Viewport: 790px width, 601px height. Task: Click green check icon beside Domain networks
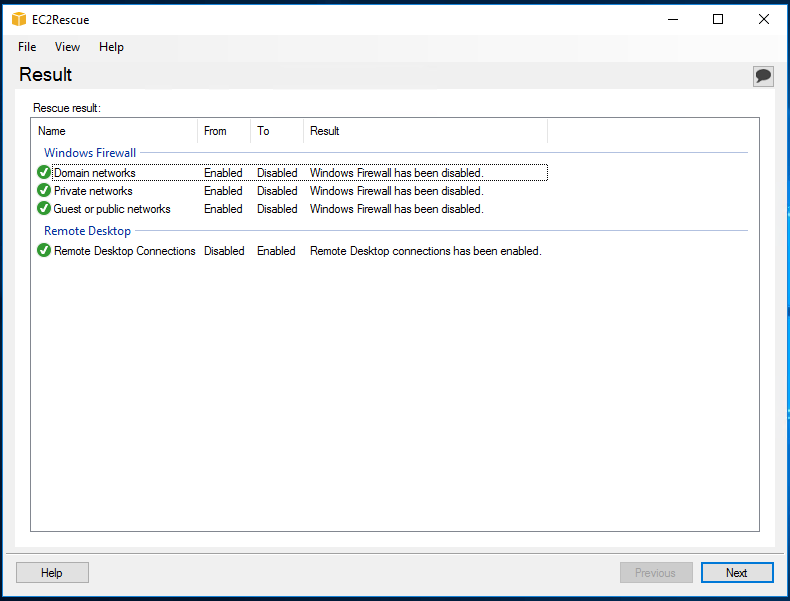coord(44,172)
